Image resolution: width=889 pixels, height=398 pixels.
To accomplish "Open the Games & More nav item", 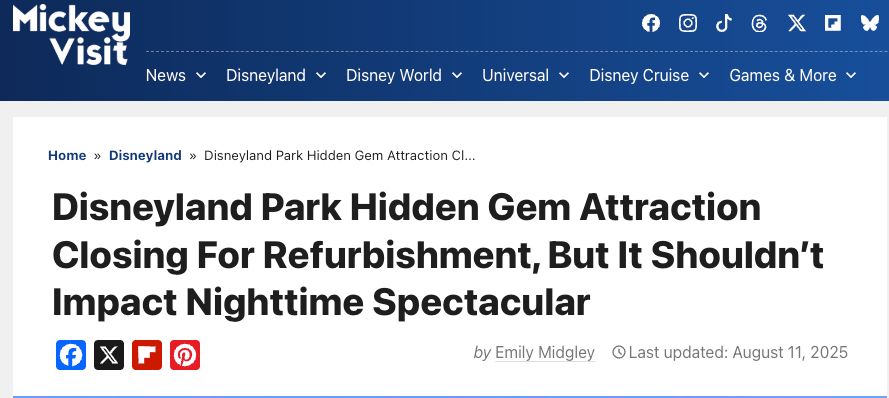I will point(783,75).
